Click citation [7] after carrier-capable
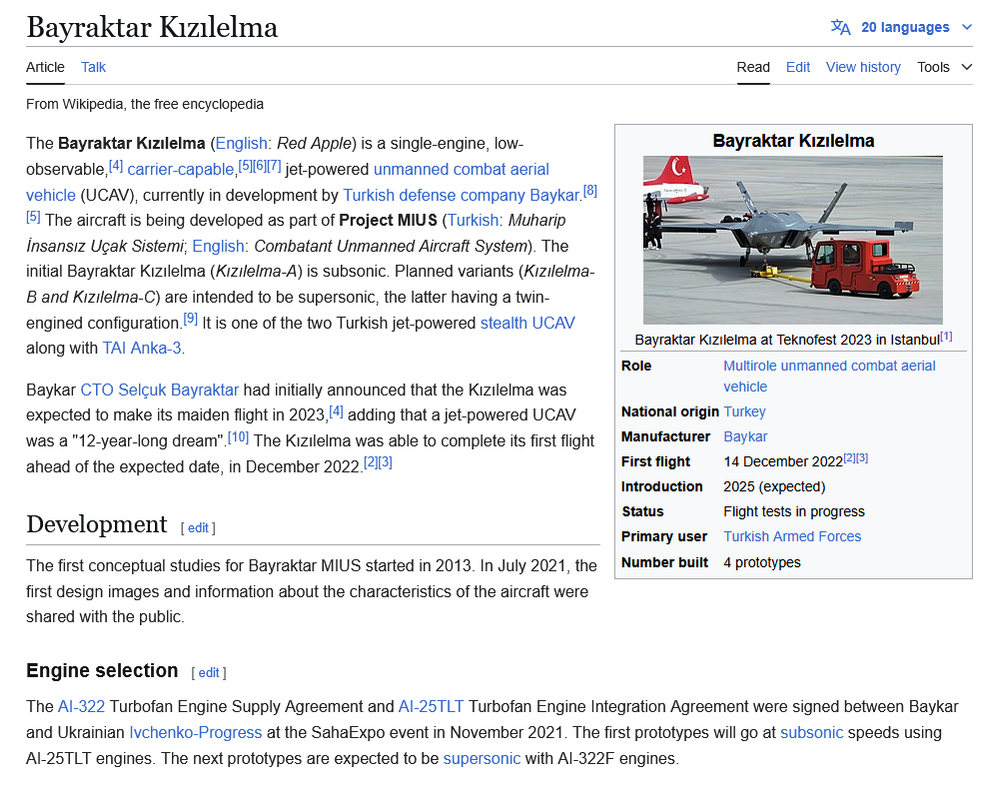Viewport: 998px width, 800px height. click(x=274, y=165)
